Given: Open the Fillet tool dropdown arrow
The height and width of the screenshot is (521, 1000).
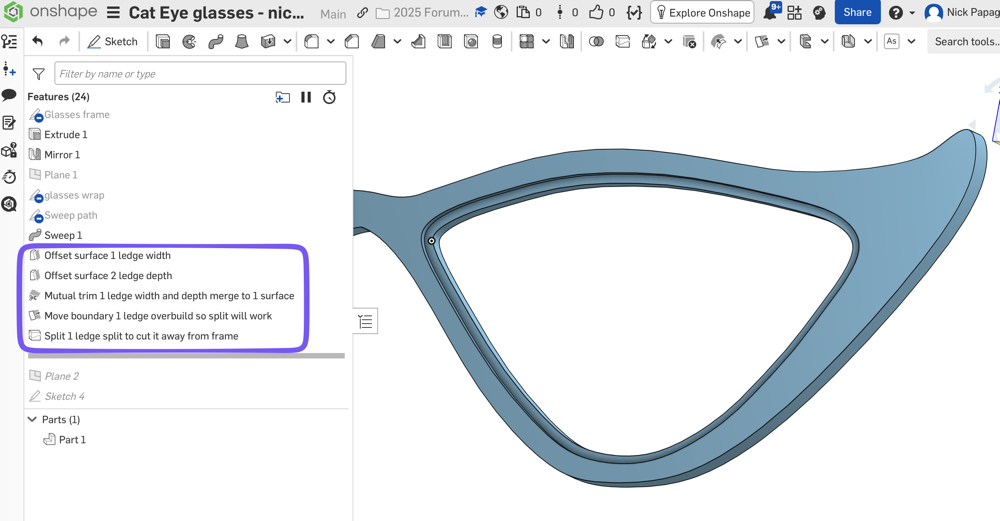Looking at the screenshot, I should [x=330, y=42].
